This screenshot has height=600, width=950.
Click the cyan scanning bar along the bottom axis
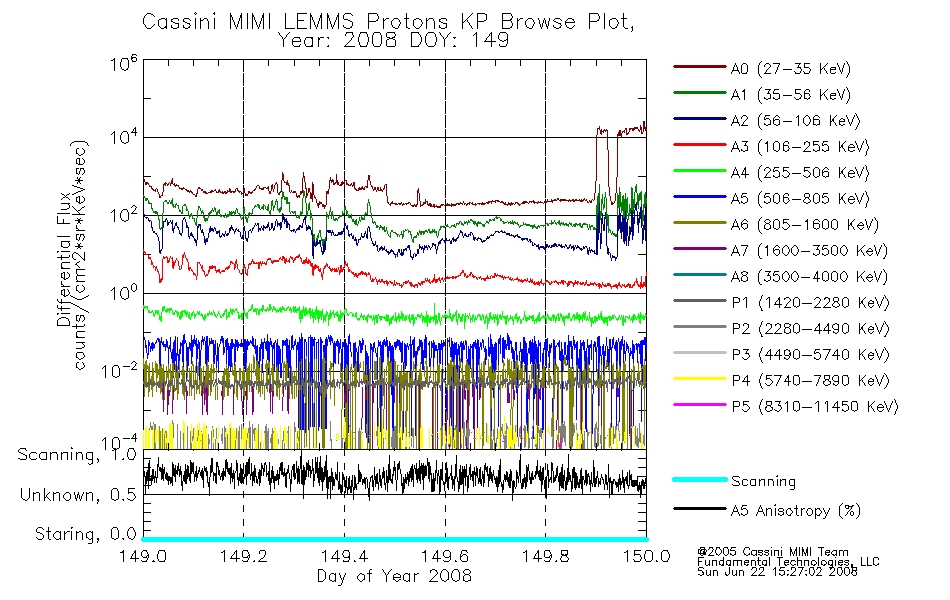[x=394, y=539]
